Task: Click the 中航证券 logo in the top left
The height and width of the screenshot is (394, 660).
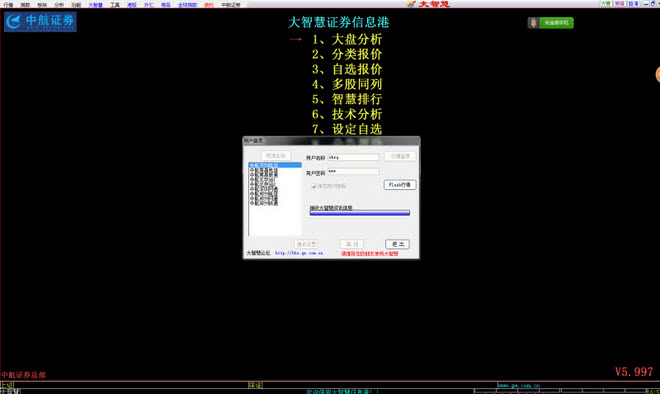Action: coord(40,21)
